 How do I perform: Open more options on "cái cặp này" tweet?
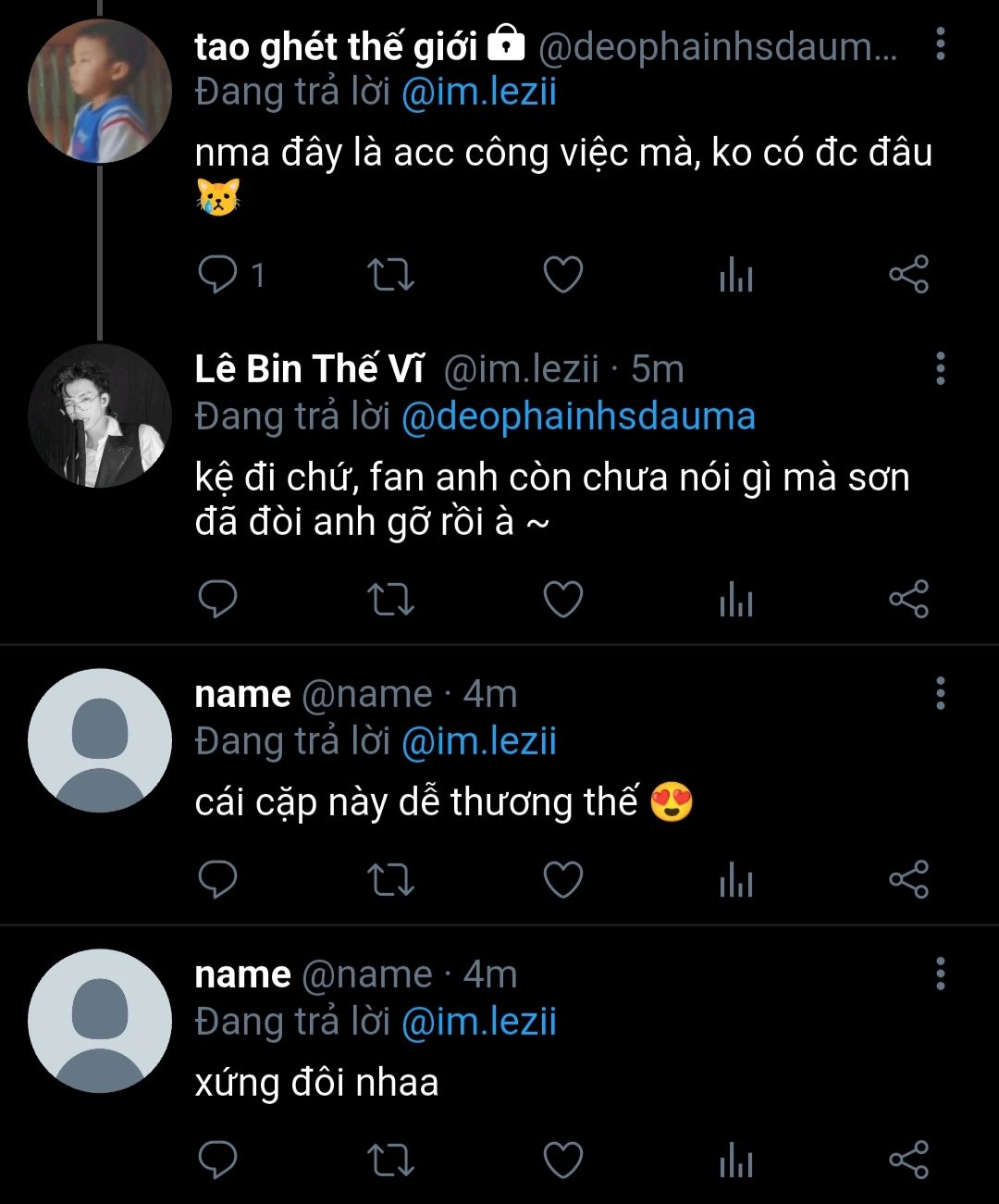pyautogui.click(x=940, y=693)
